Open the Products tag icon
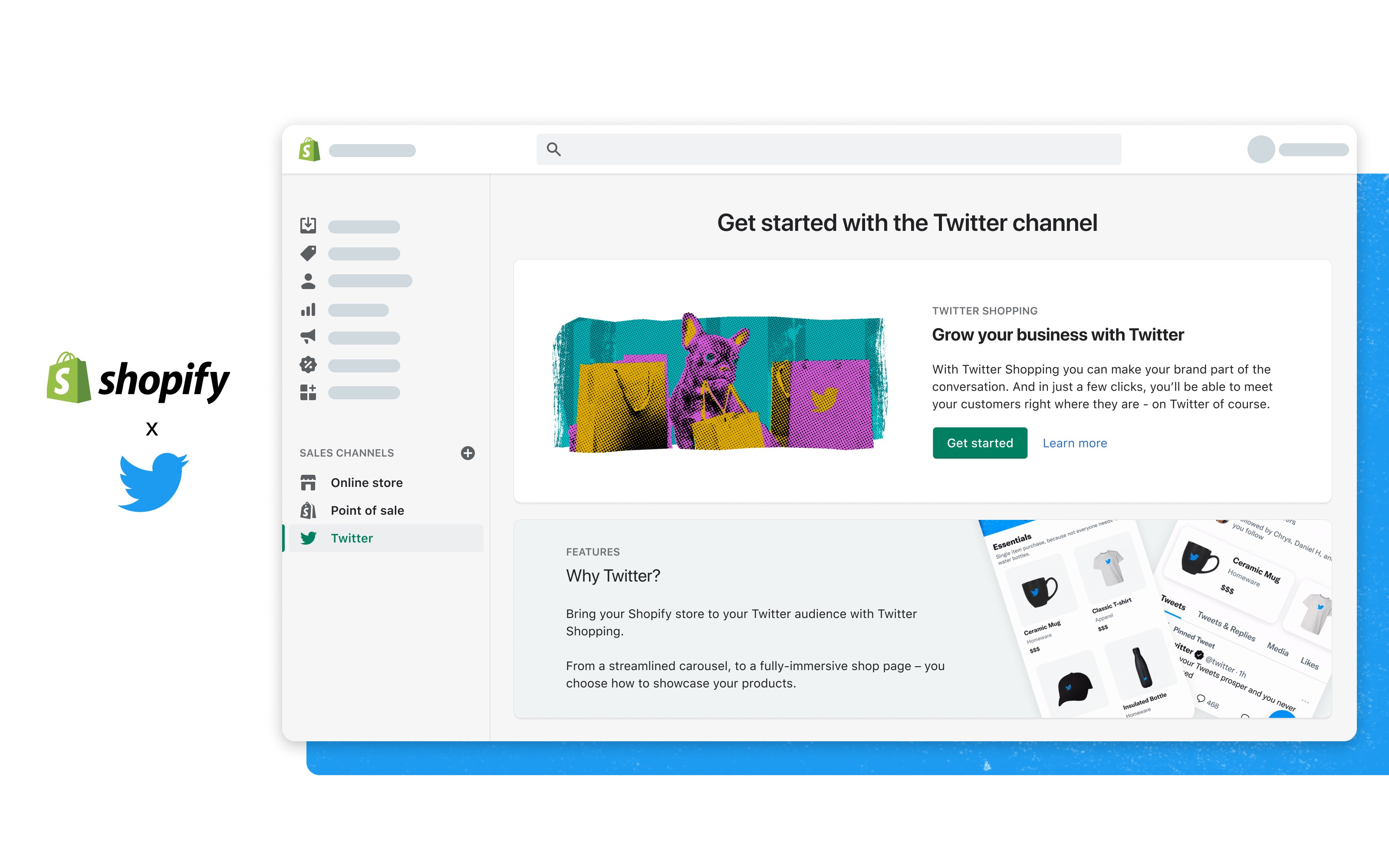This screenshot has height=868, width=1389. [x=308, y=253]
